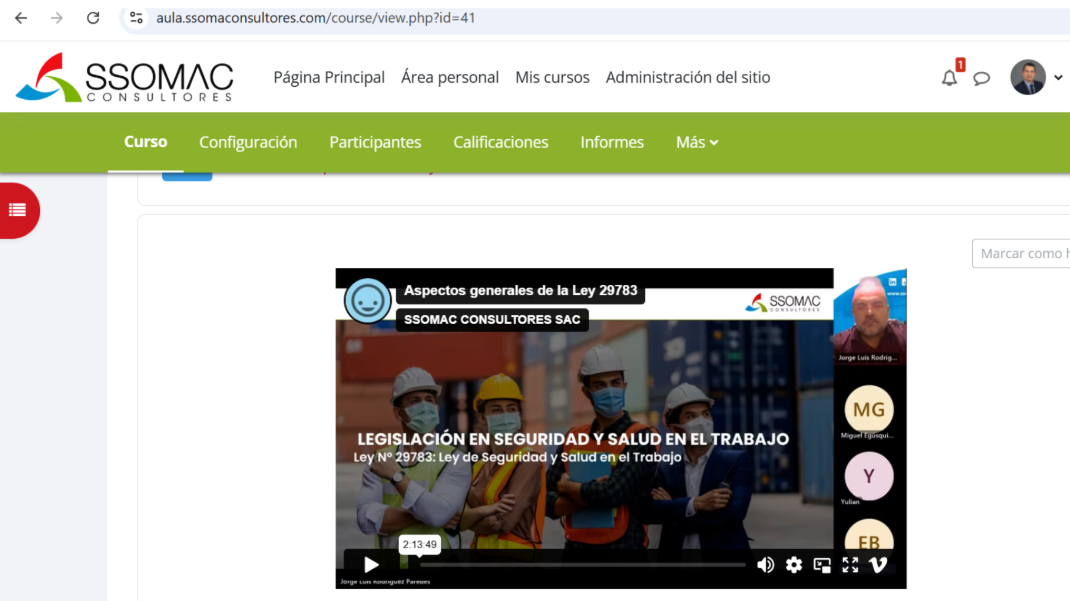Toggle the red course index drawer
This screenshot has height=601, width=1070.
pyautogui.click(x=17, y=210)
